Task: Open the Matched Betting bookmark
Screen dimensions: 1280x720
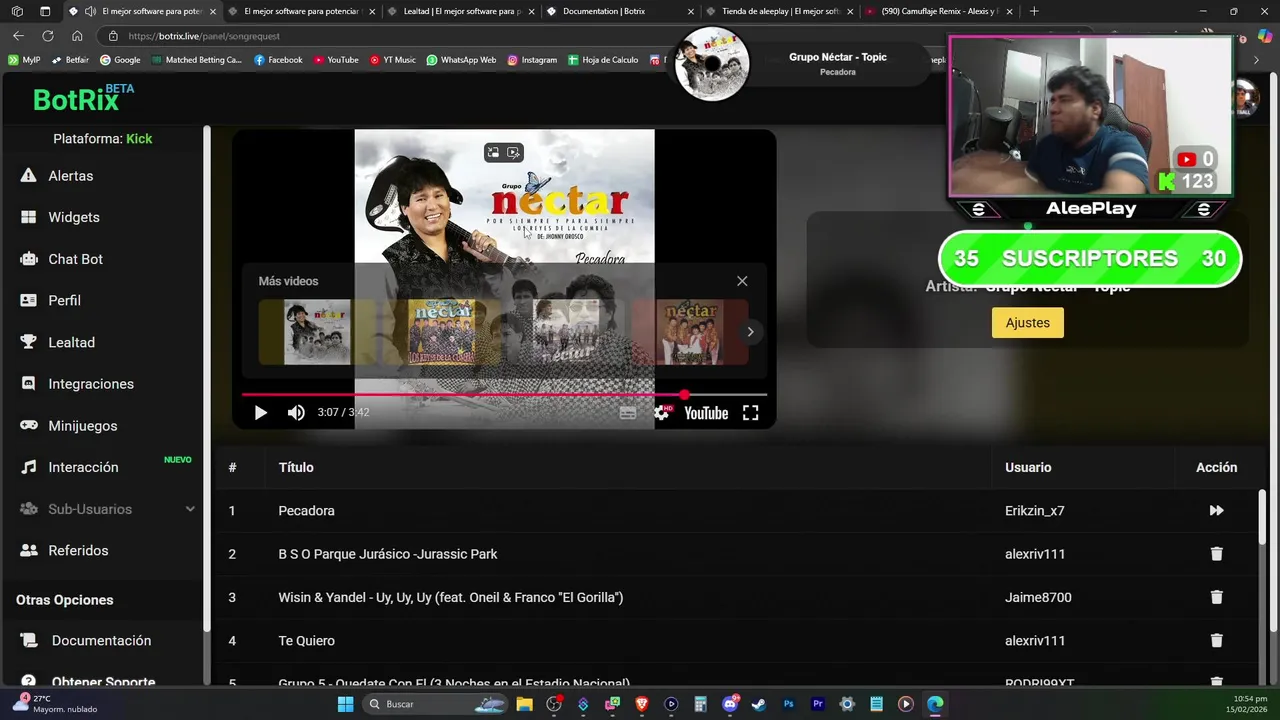Action: coord(197,60)
